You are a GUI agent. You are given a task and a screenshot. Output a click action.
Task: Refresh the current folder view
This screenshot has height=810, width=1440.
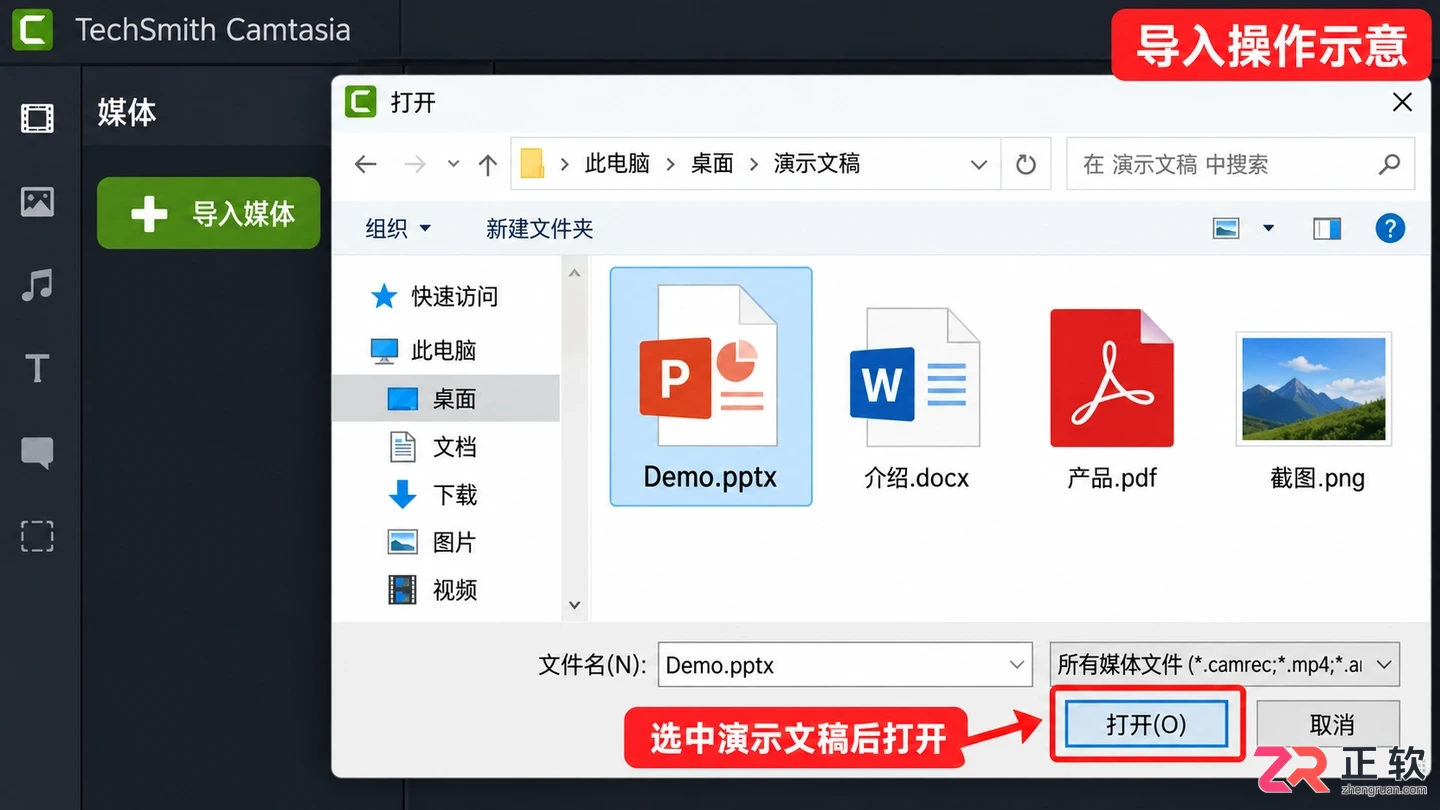[1026, 164]
